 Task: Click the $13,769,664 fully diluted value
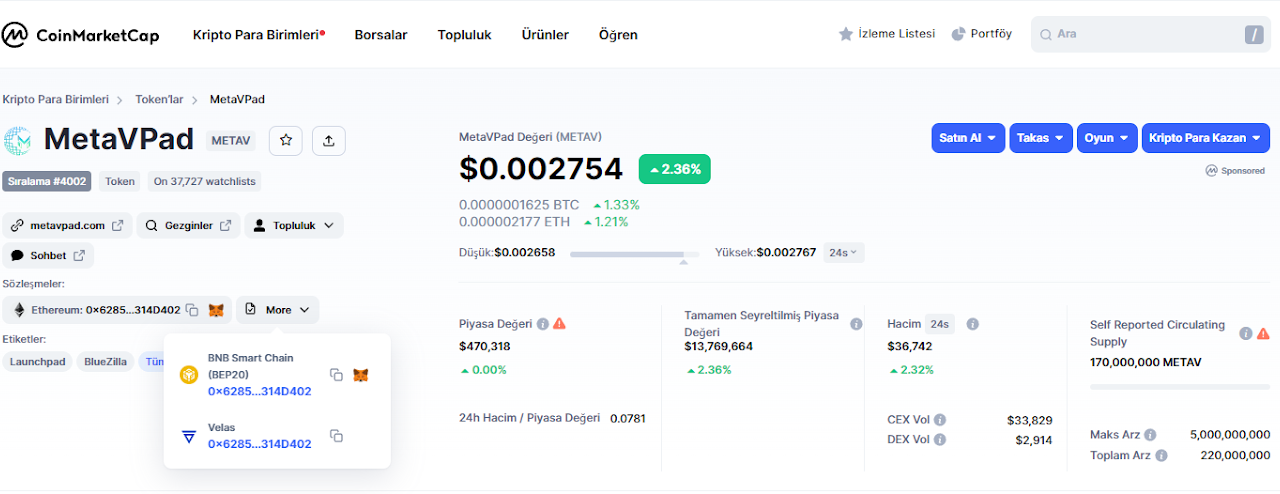tap(719, 346)
